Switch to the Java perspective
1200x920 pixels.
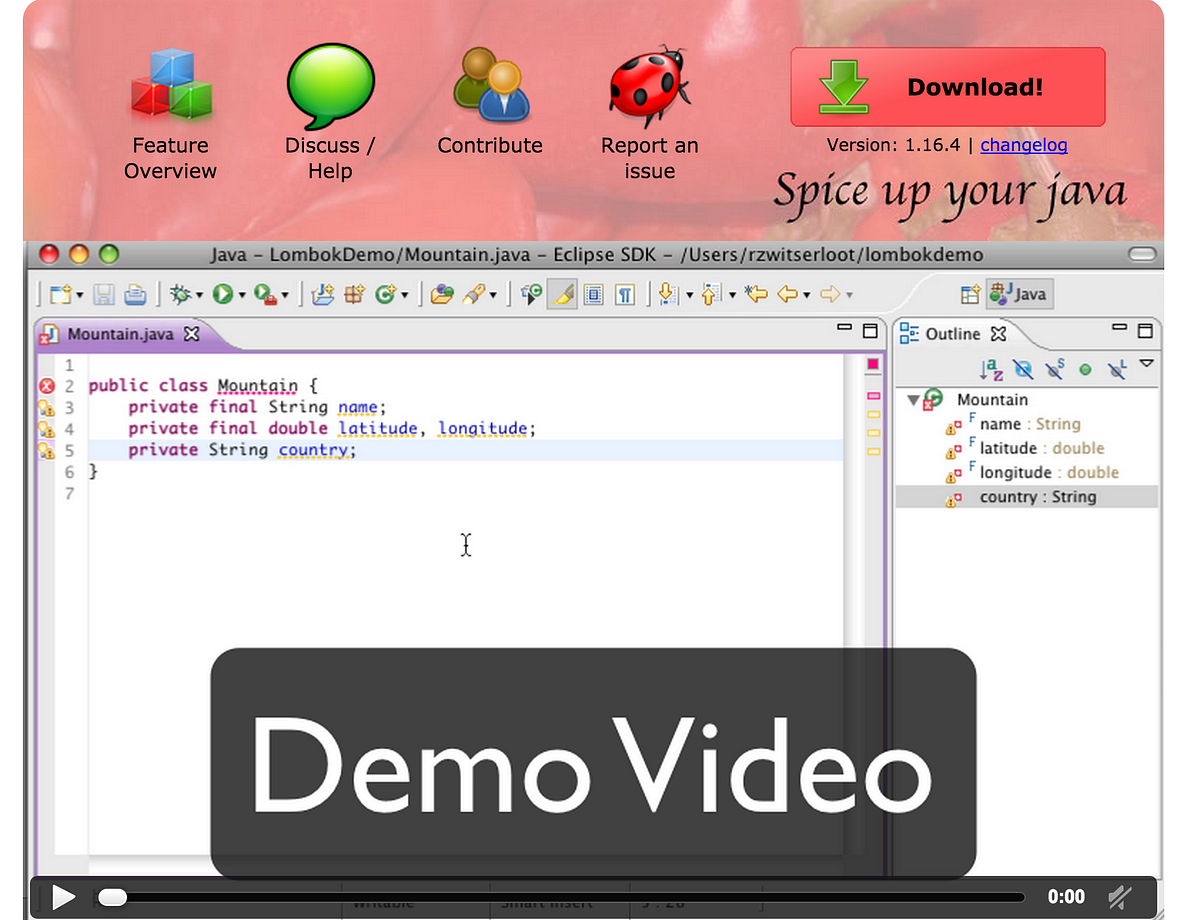[x=1018, y=294]
